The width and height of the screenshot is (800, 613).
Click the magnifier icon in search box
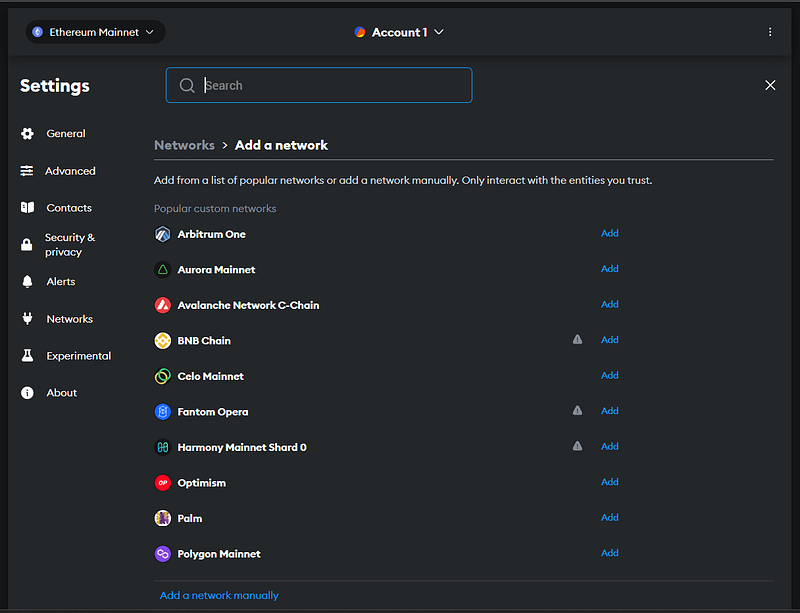point(187,85)
